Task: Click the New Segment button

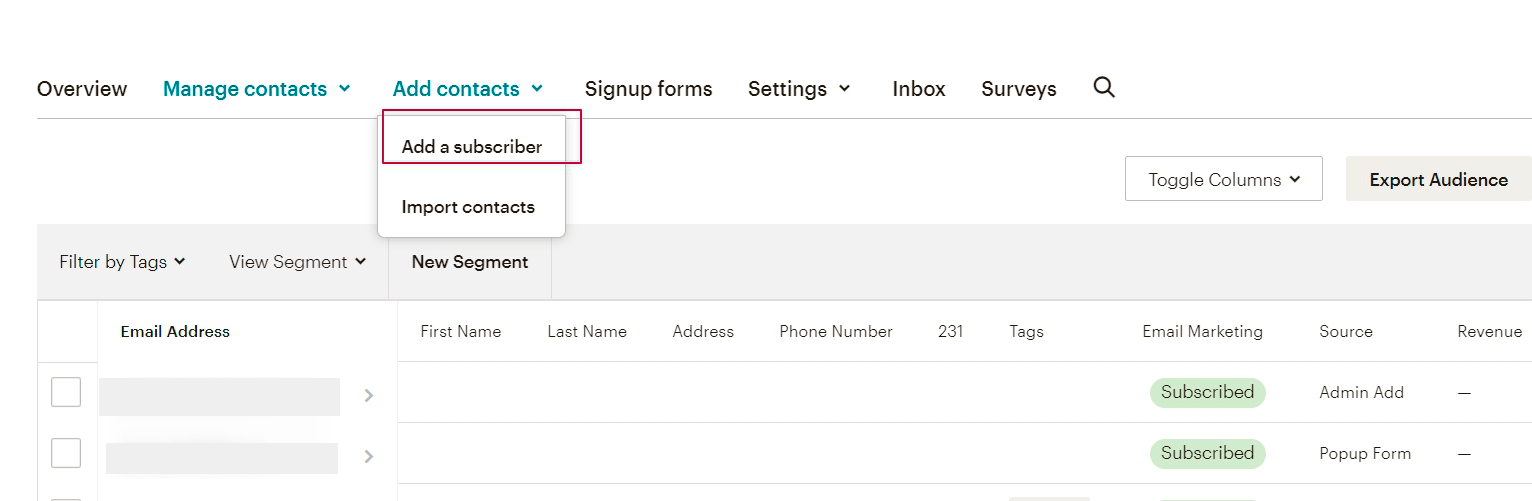Action: click(x=470, y=262)
